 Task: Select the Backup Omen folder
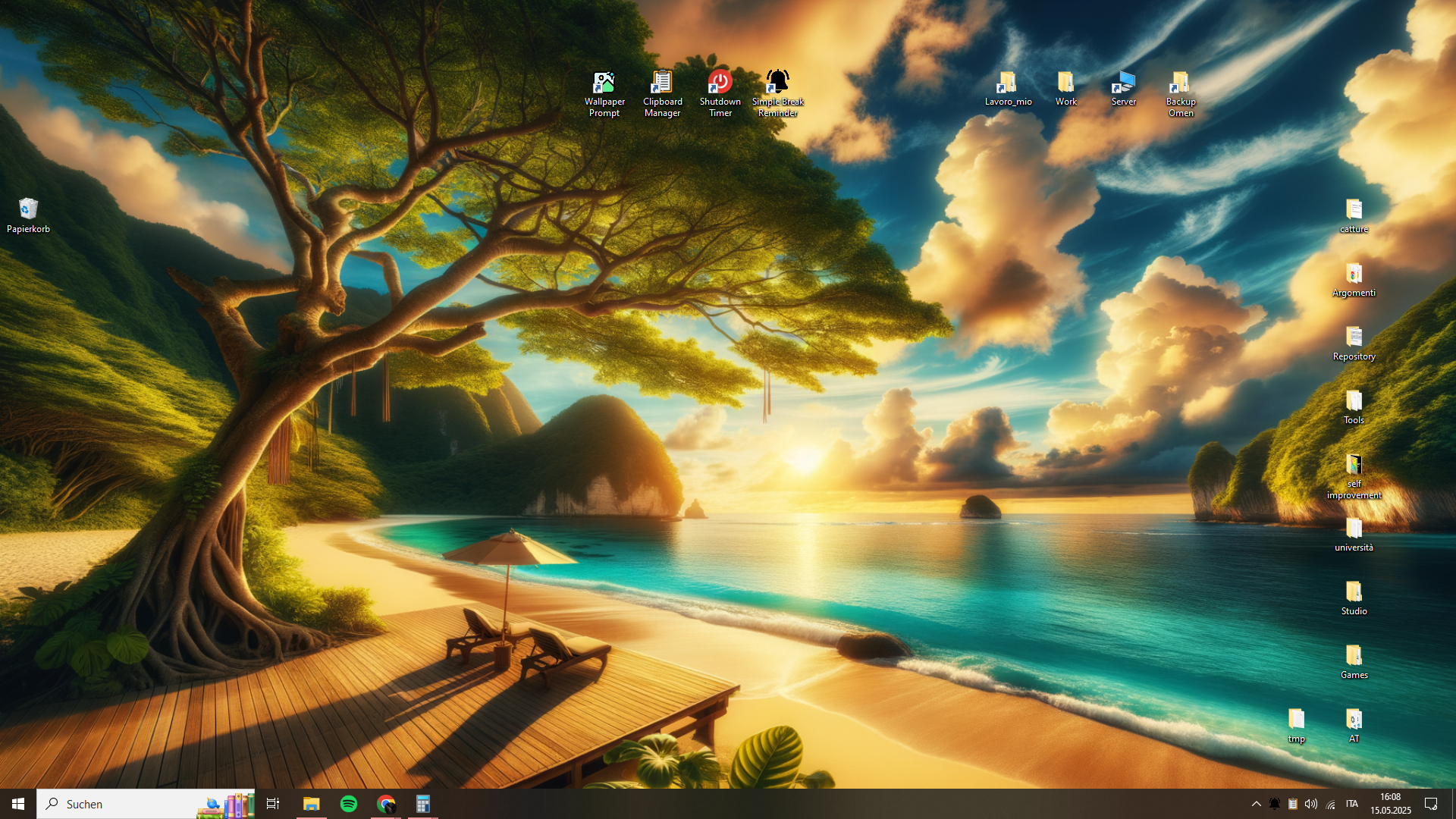(1181, 83)
